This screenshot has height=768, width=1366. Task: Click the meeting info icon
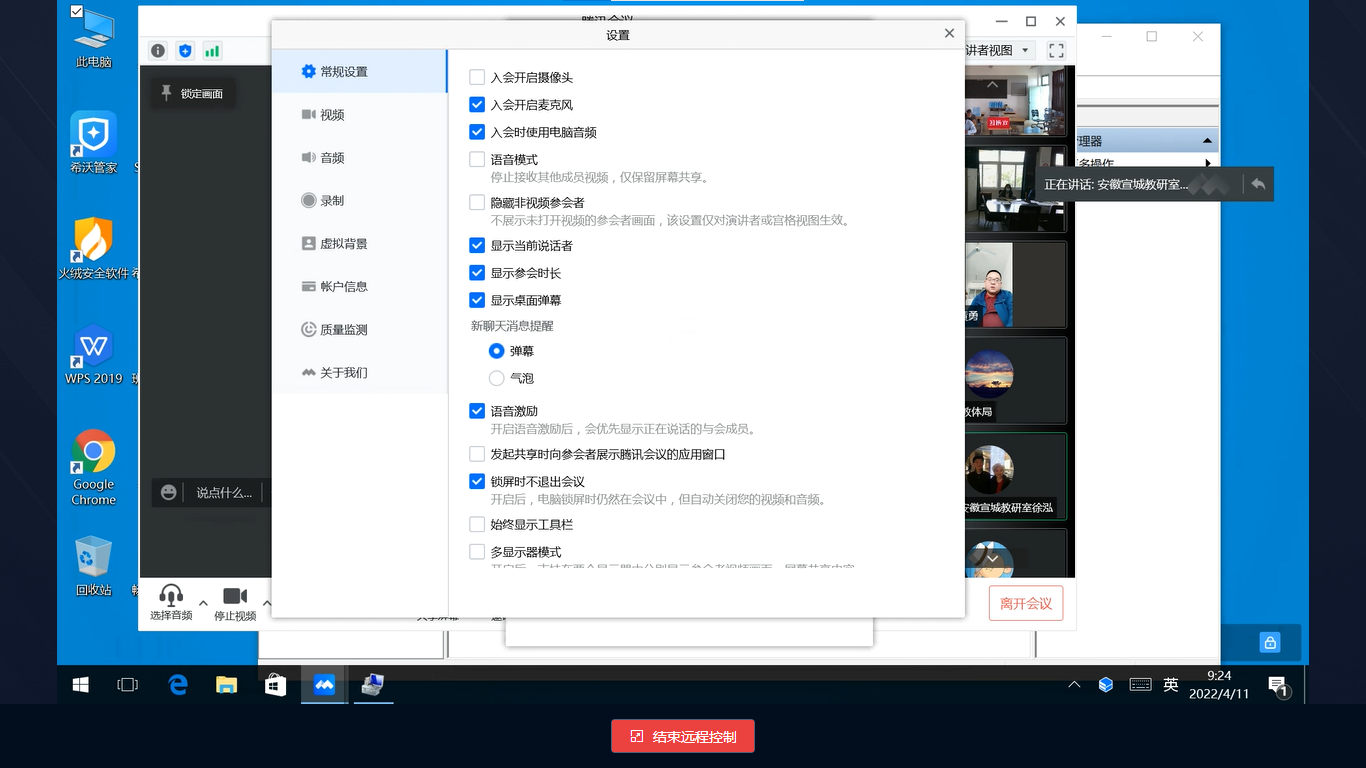pyautogui.click(x=158, y=50)
